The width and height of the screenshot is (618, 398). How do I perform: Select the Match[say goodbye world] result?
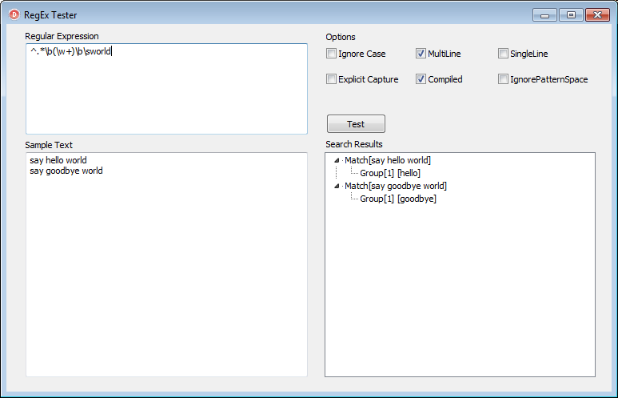pyautogui.click(x=395, y=186)
